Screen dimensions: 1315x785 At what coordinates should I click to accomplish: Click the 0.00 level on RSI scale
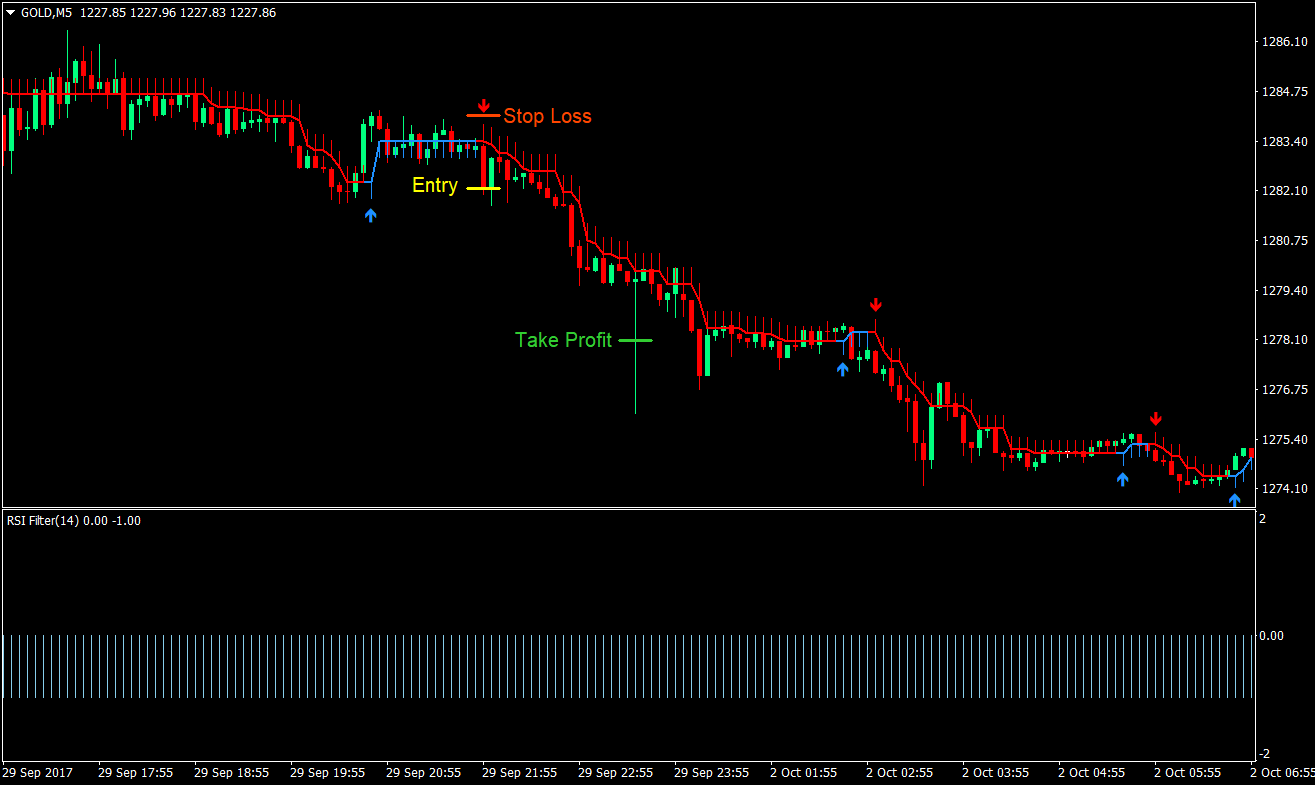coord(1271,634)
